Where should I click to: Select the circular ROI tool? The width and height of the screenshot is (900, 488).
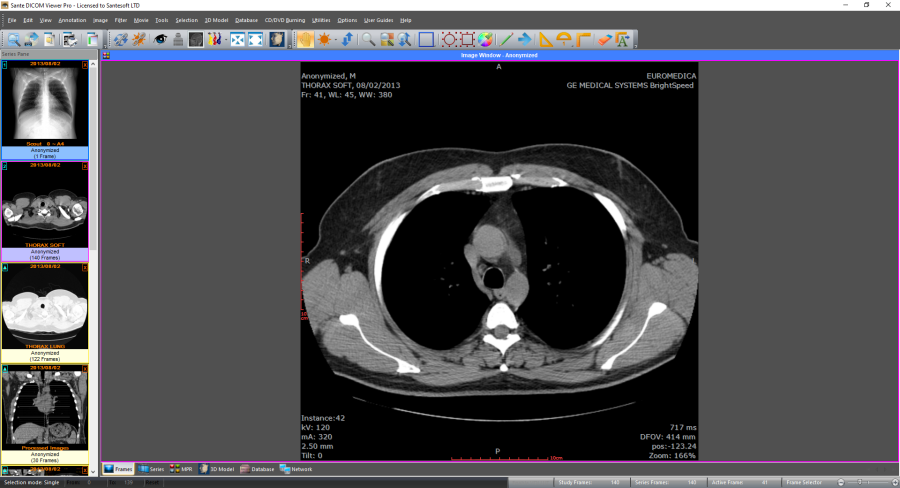click(449, 39)
